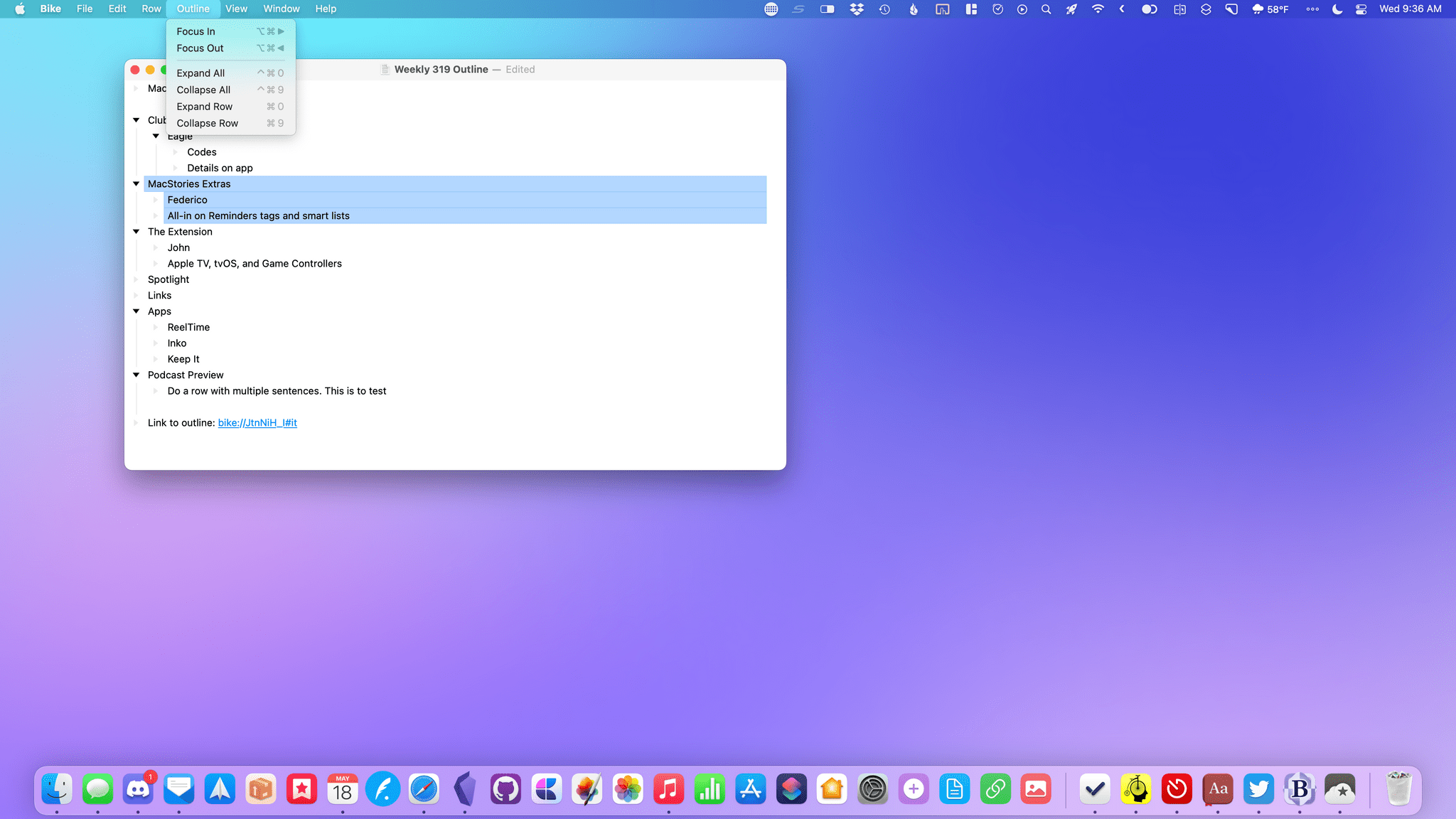Open the App Store from the Dock
The width and height of the screenshot is (1456, 819).
coord(751,789)
